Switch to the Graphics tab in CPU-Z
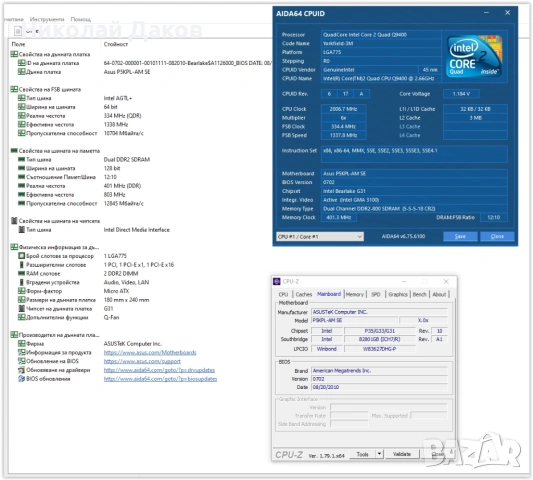The image size is (533, 480). click(398, 294)
